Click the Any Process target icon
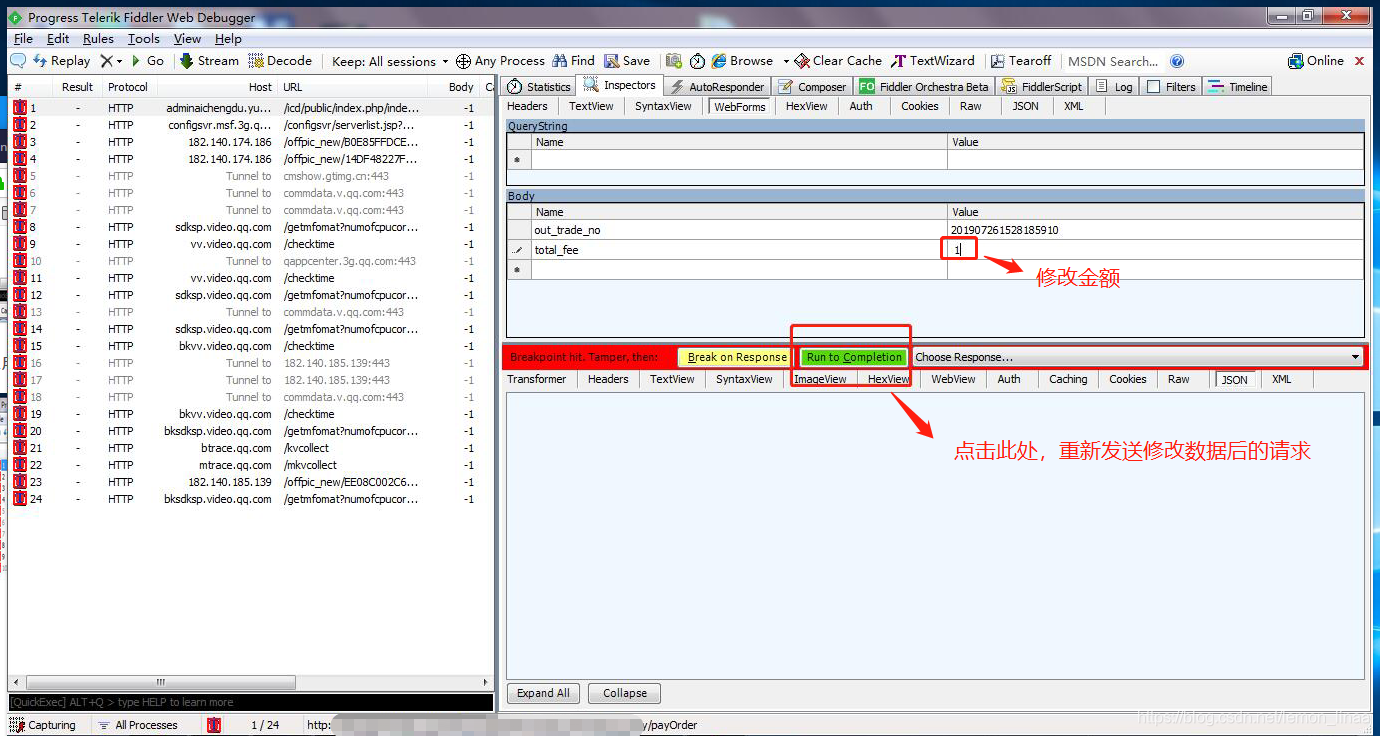The width and height of the screenshot is (1380, 736). [x=463, y=61]
